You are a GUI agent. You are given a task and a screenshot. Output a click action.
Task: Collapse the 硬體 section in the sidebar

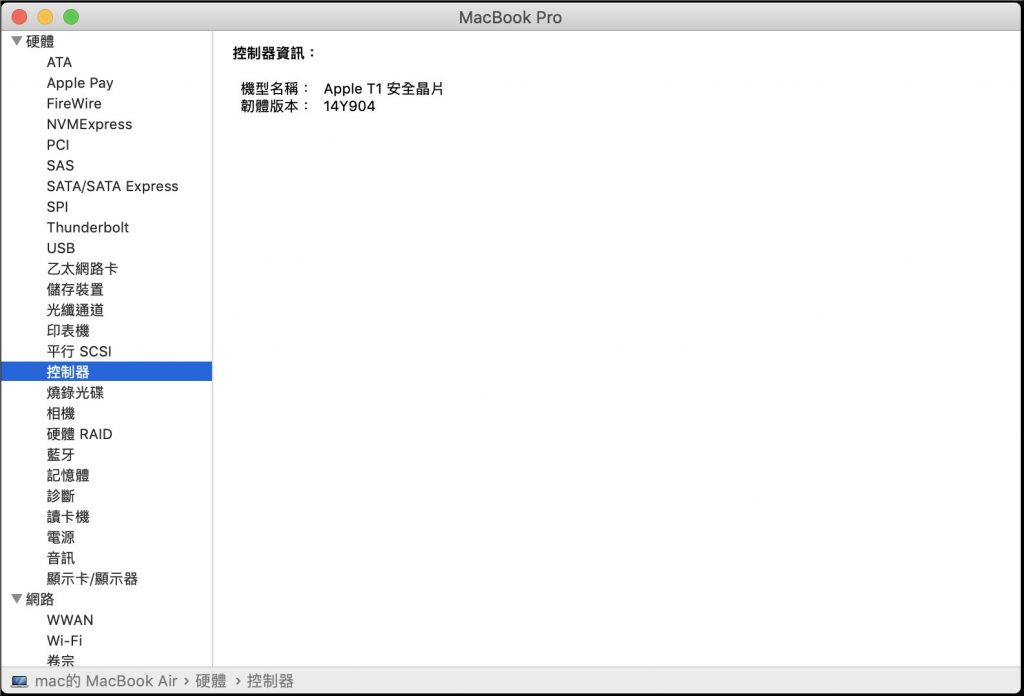coord(17,41)
